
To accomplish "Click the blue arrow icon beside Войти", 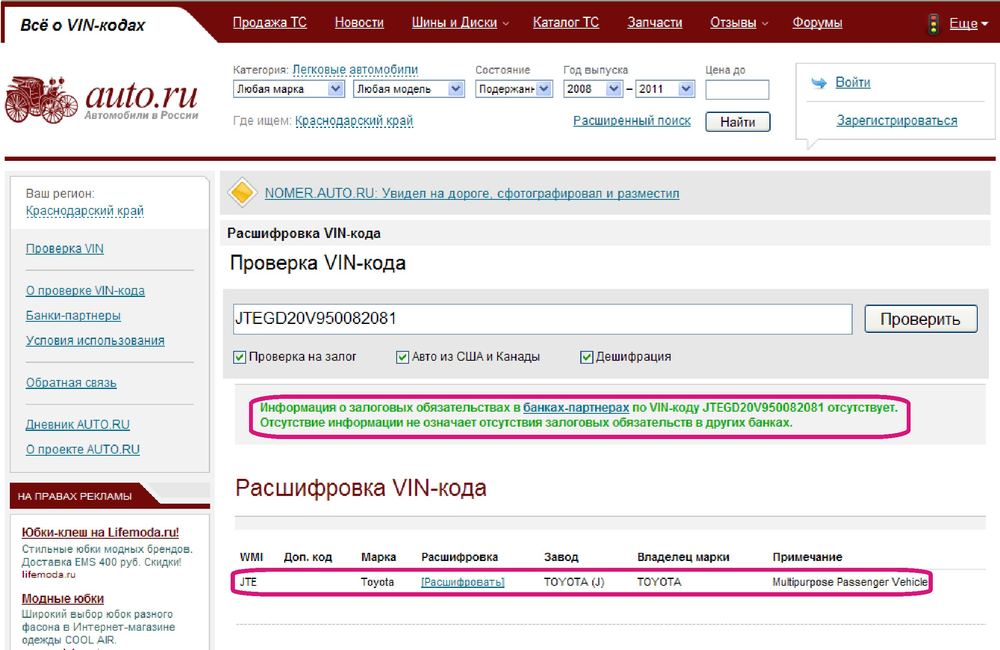I will click(818, 83).
